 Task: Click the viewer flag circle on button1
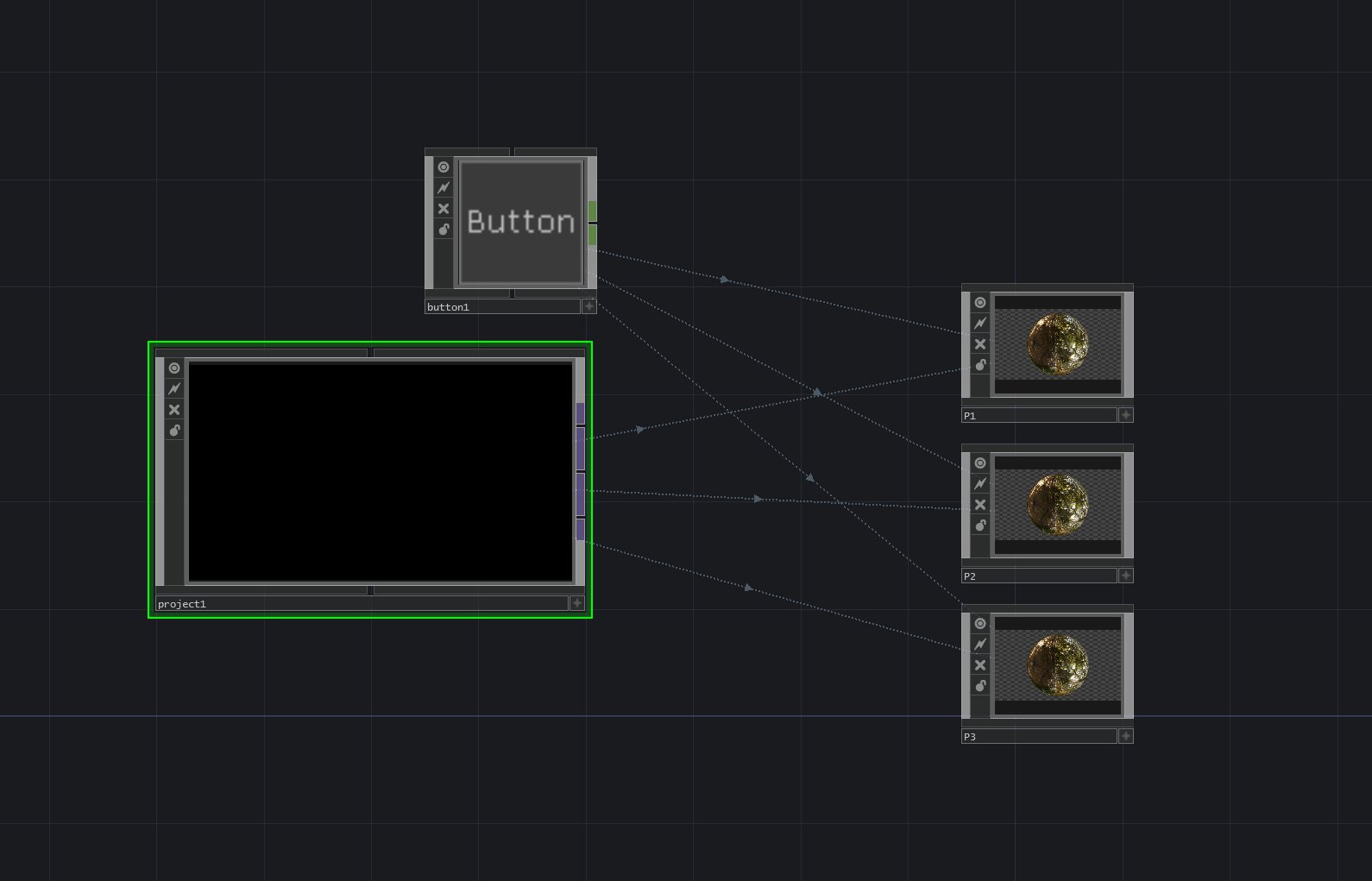pyautogui.click(x=444, y=167)
